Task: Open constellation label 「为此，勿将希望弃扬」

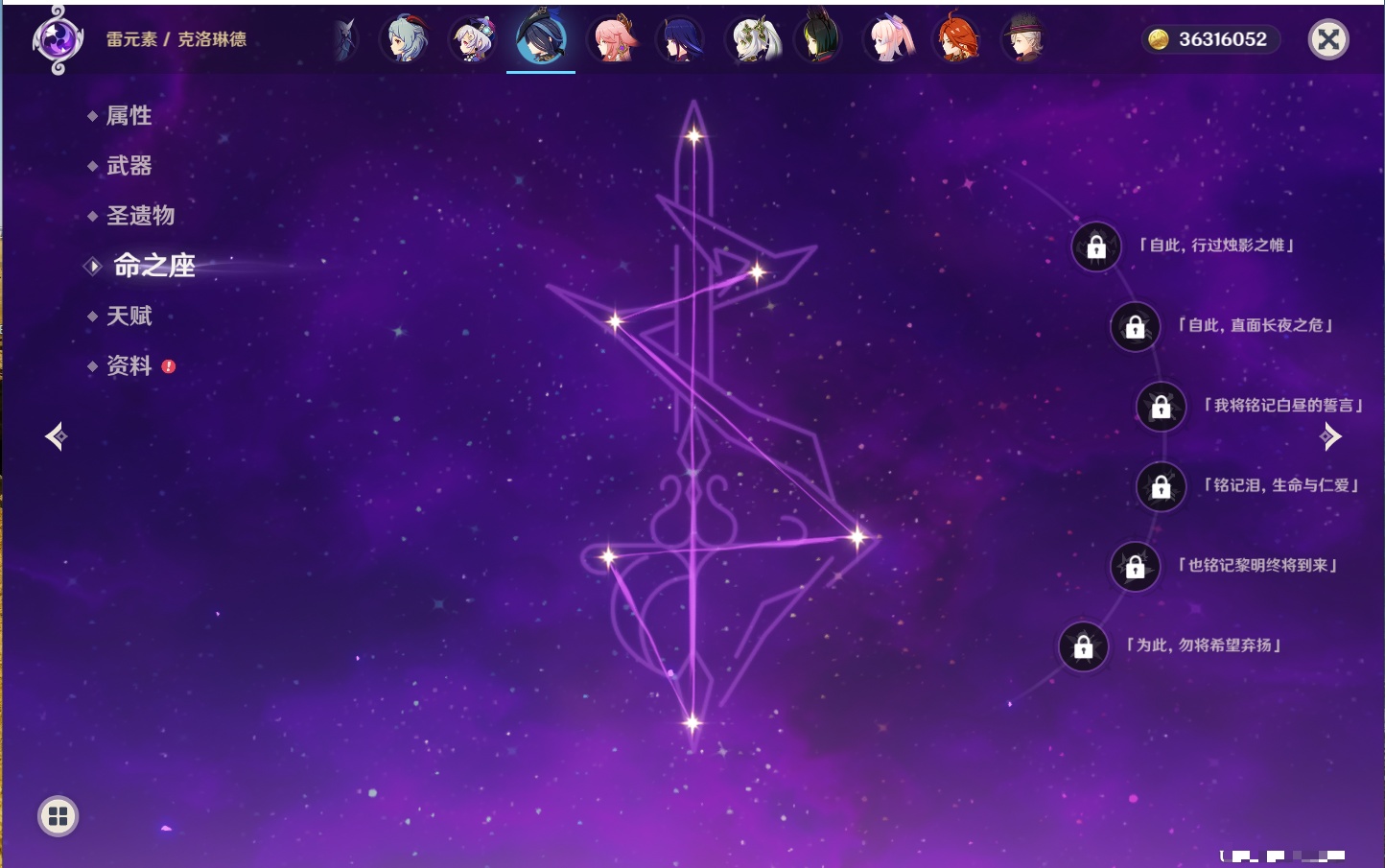Action: click(x=1204, y=645)
